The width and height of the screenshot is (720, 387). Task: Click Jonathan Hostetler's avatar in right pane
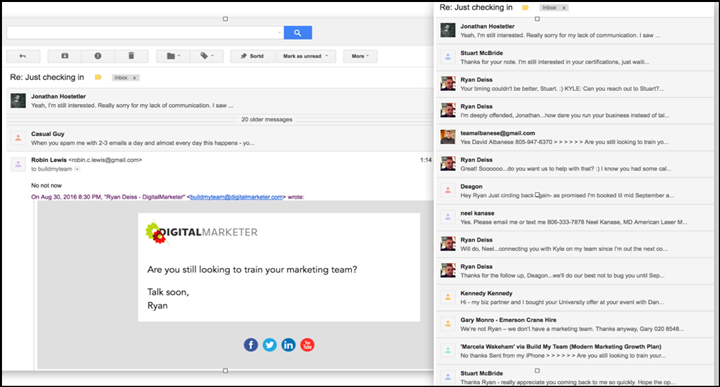coord(448,30)
